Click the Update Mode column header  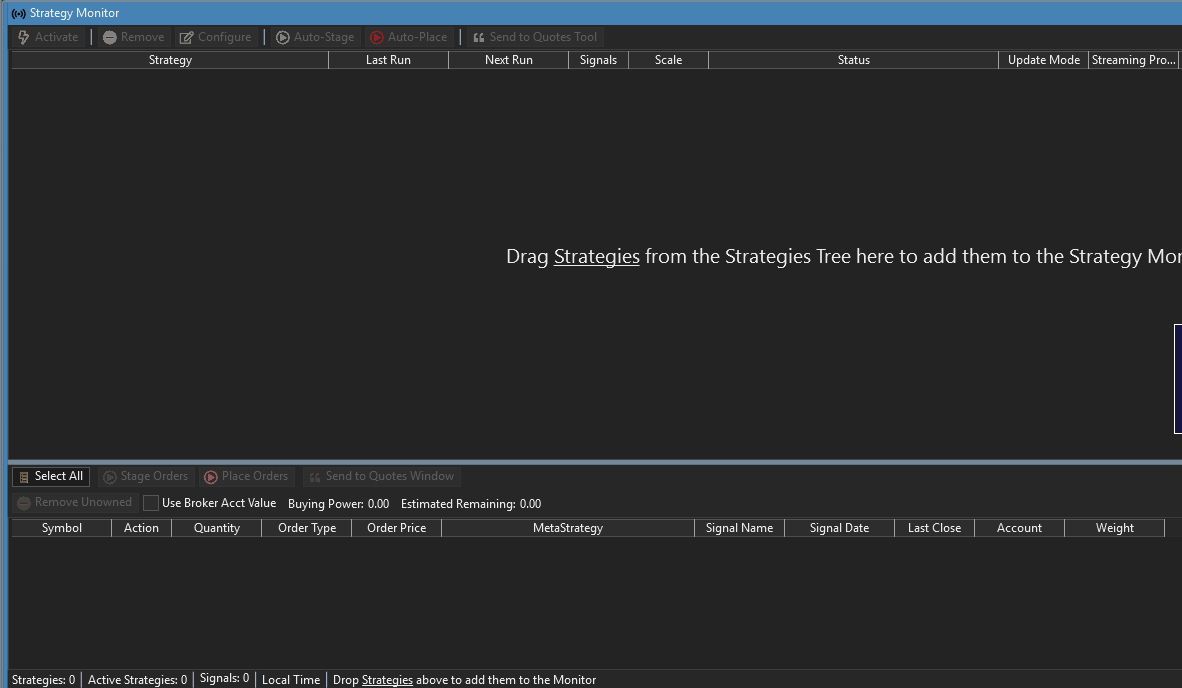pyautogui.click(x=1043, y=60)
